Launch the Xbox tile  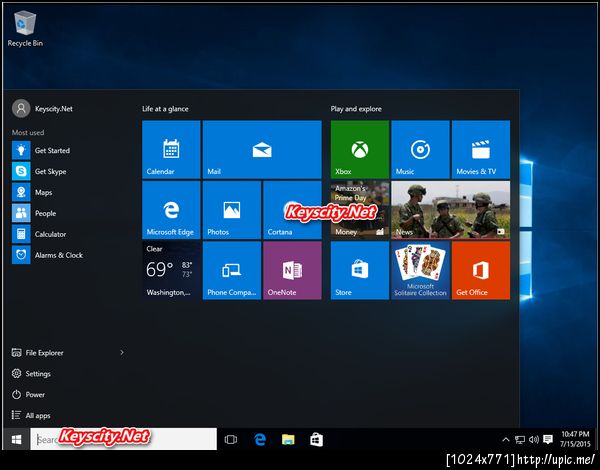coord(360,149)
